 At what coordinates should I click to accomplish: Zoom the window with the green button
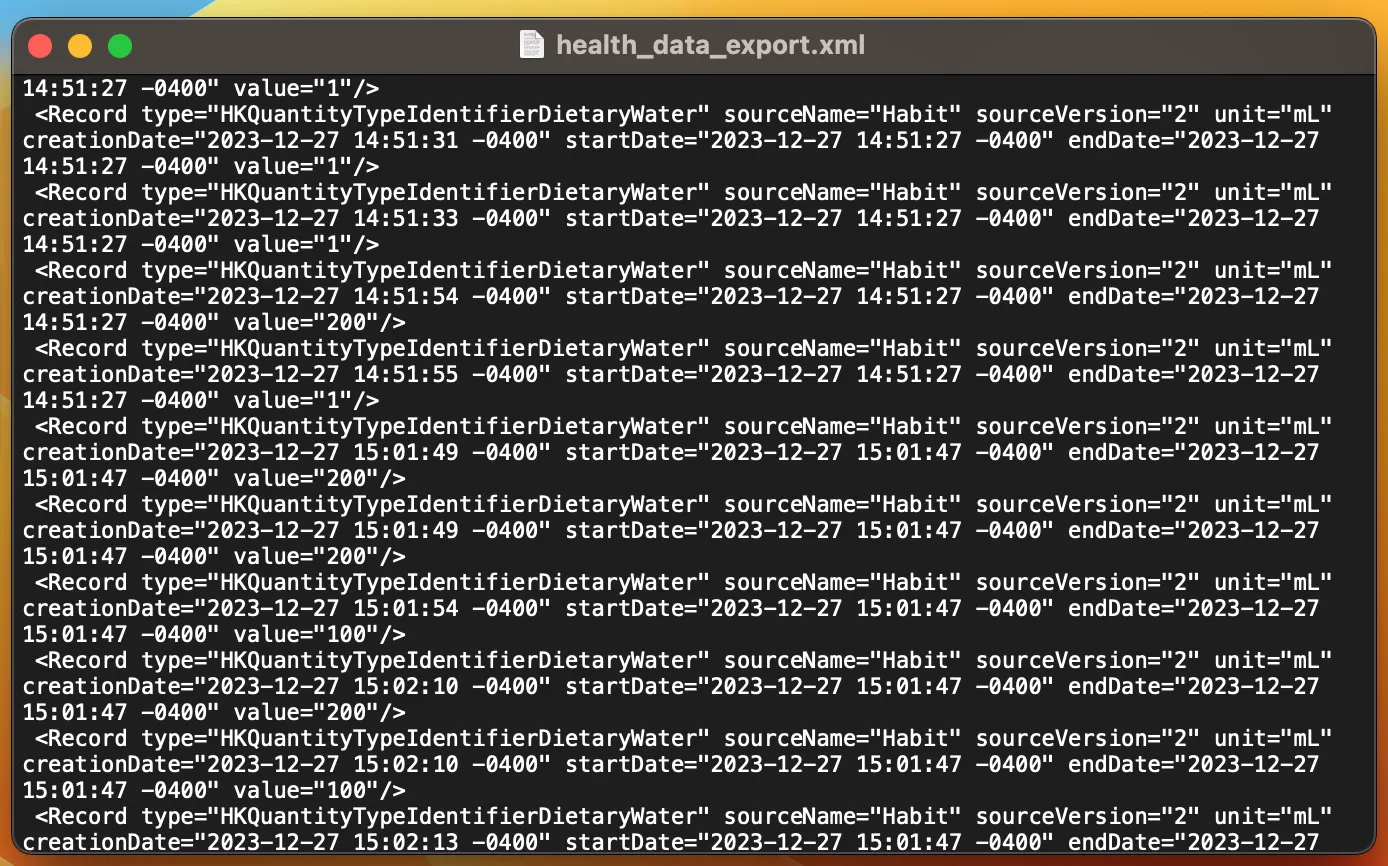pyautogui.click(x=120, y=46)
